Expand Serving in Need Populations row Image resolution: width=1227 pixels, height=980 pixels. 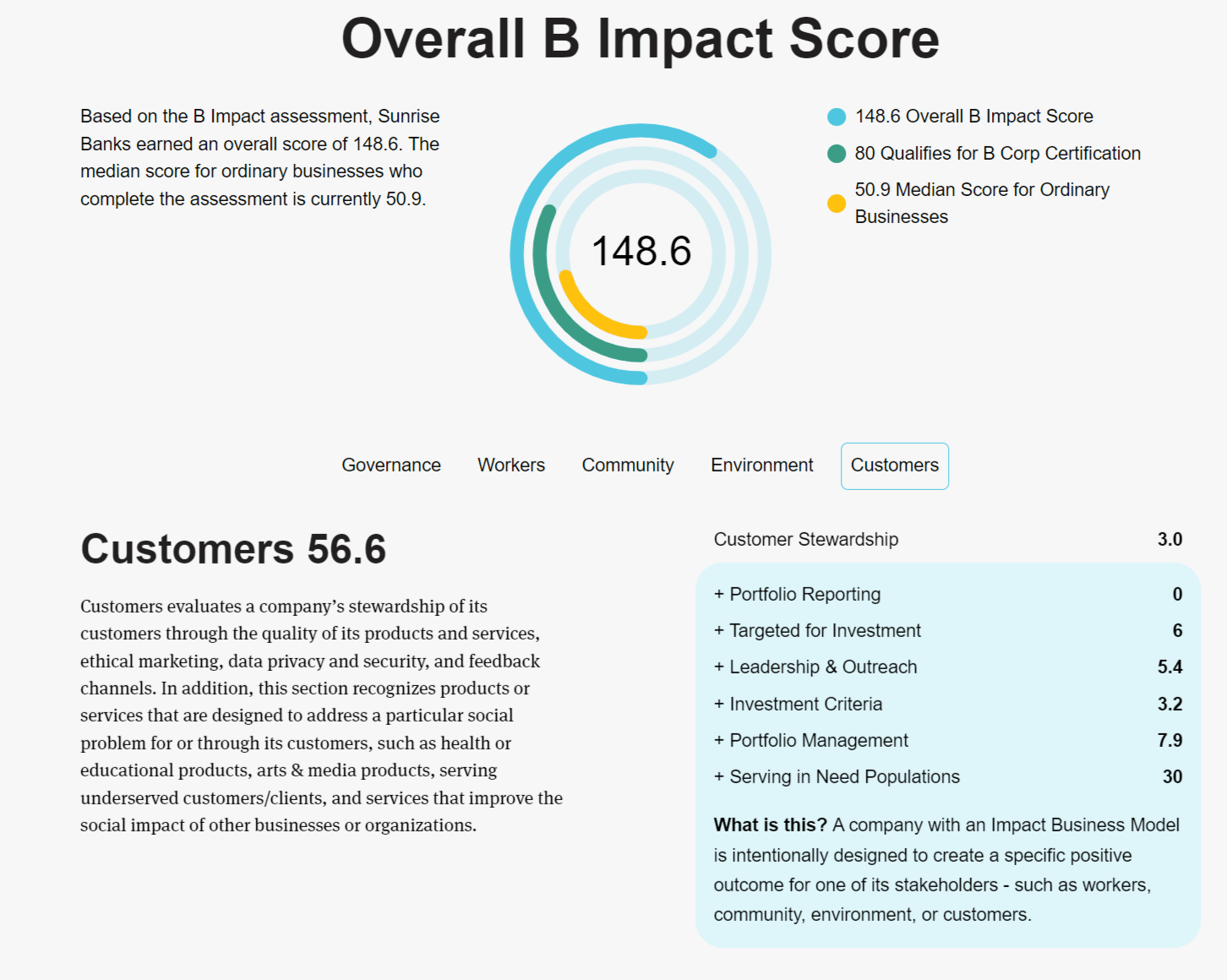click(x=837, y=777)
